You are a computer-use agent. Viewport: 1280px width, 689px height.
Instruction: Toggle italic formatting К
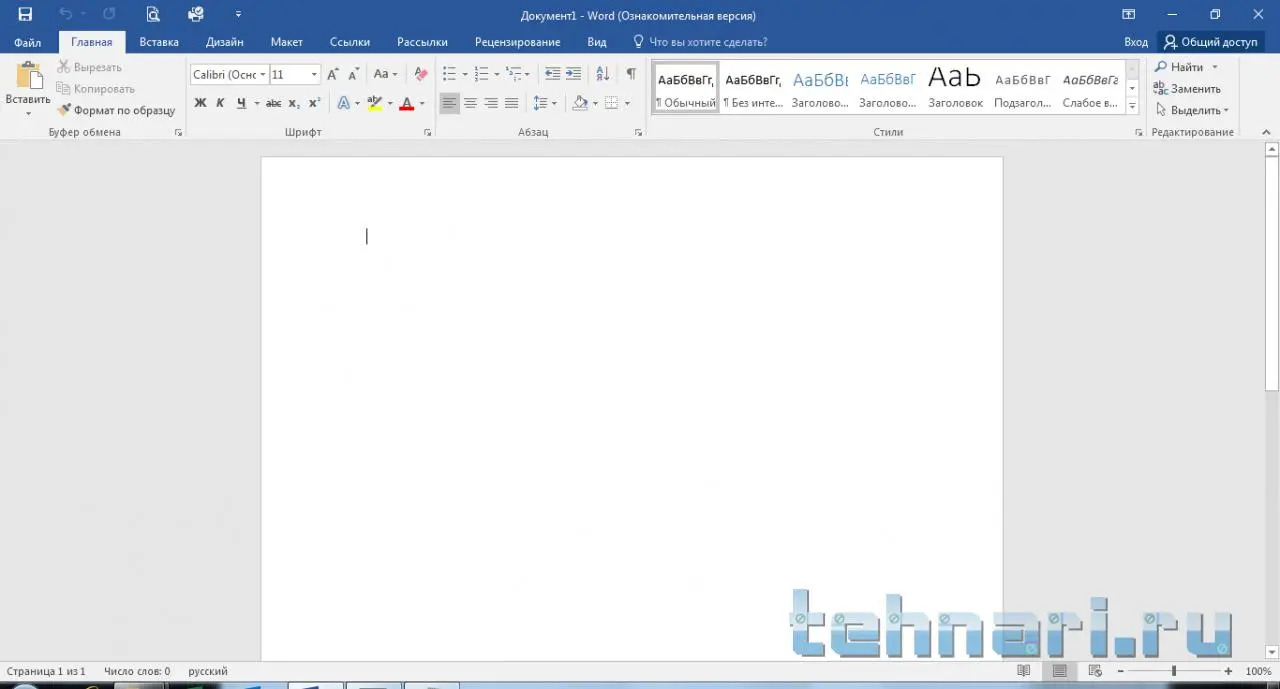click(x=220, y=103)
